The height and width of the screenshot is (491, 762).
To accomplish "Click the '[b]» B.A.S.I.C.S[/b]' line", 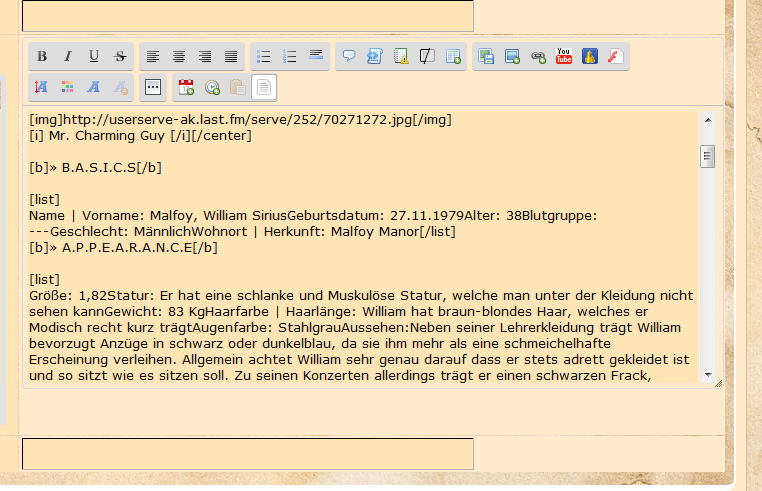I will pyautogui.click(x=95, y=168).
